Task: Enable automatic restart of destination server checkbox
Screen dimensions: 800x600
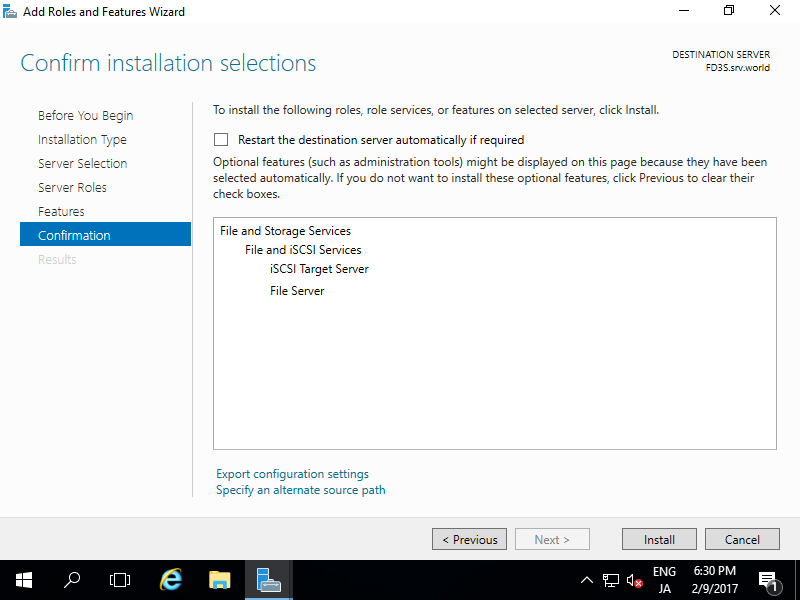Action: [x=221, y=139]
